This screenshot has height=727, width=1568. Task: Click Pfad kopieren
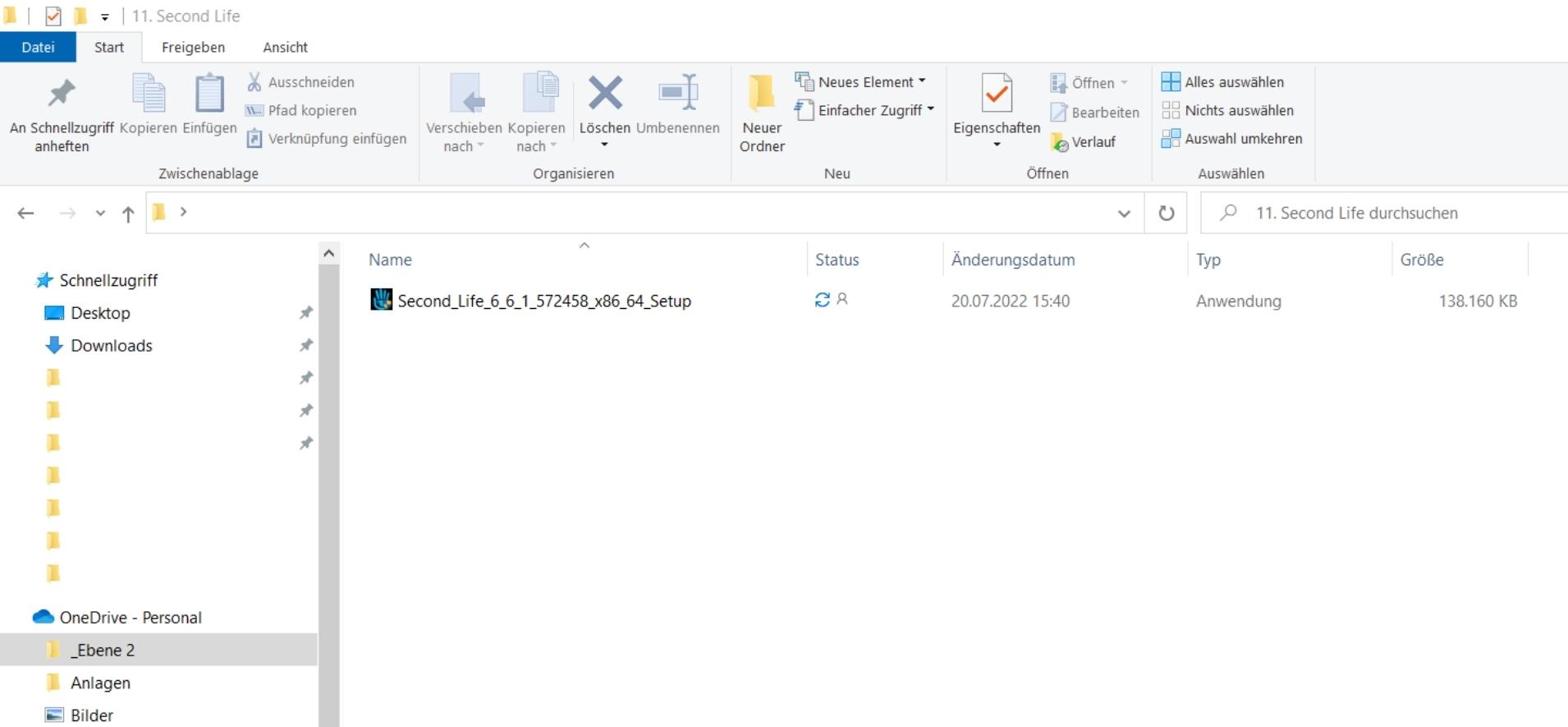[301, 110]
